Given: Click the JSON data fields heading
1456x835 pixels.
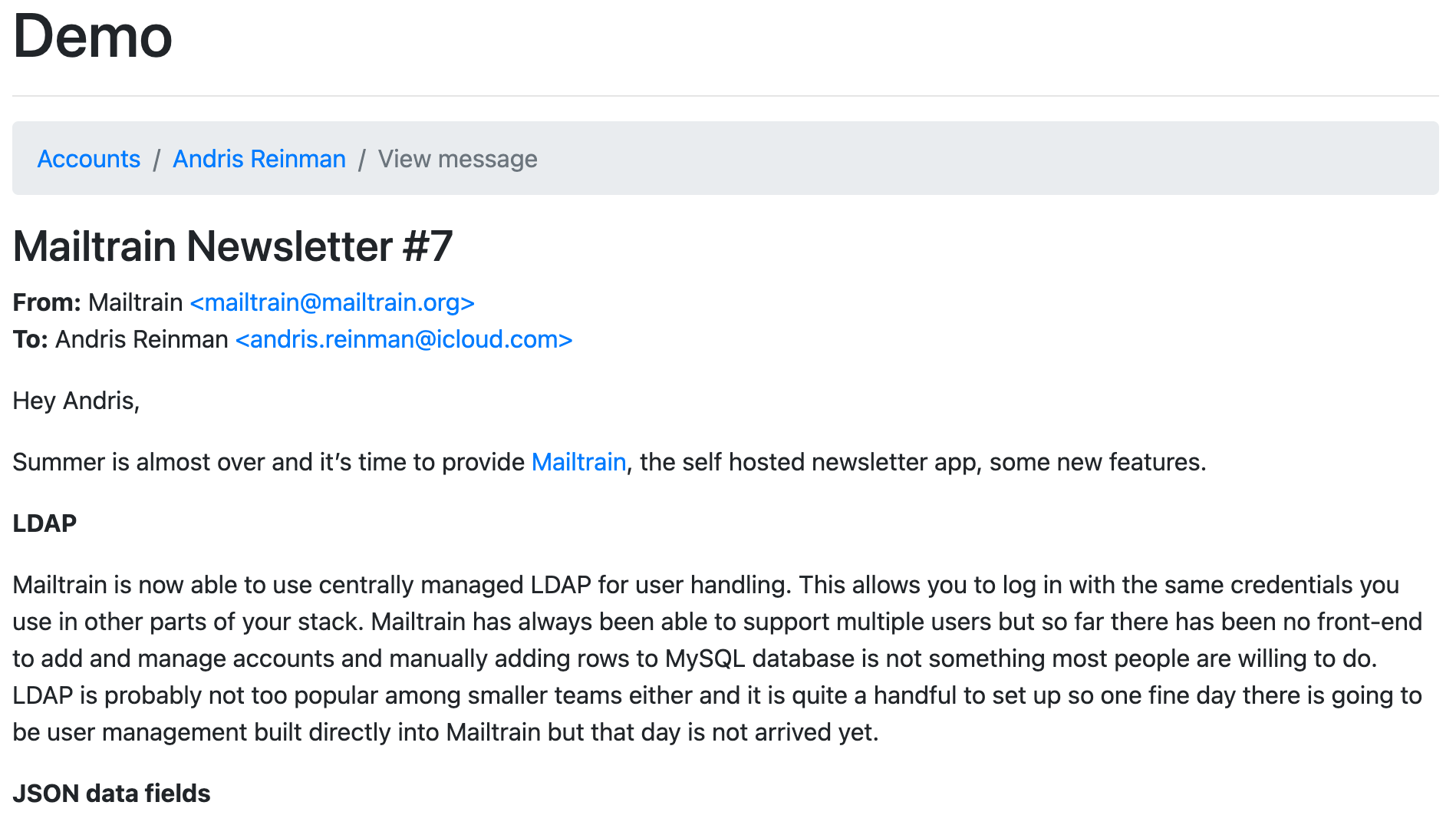Looking at the screenshot, I should [111, 794].
